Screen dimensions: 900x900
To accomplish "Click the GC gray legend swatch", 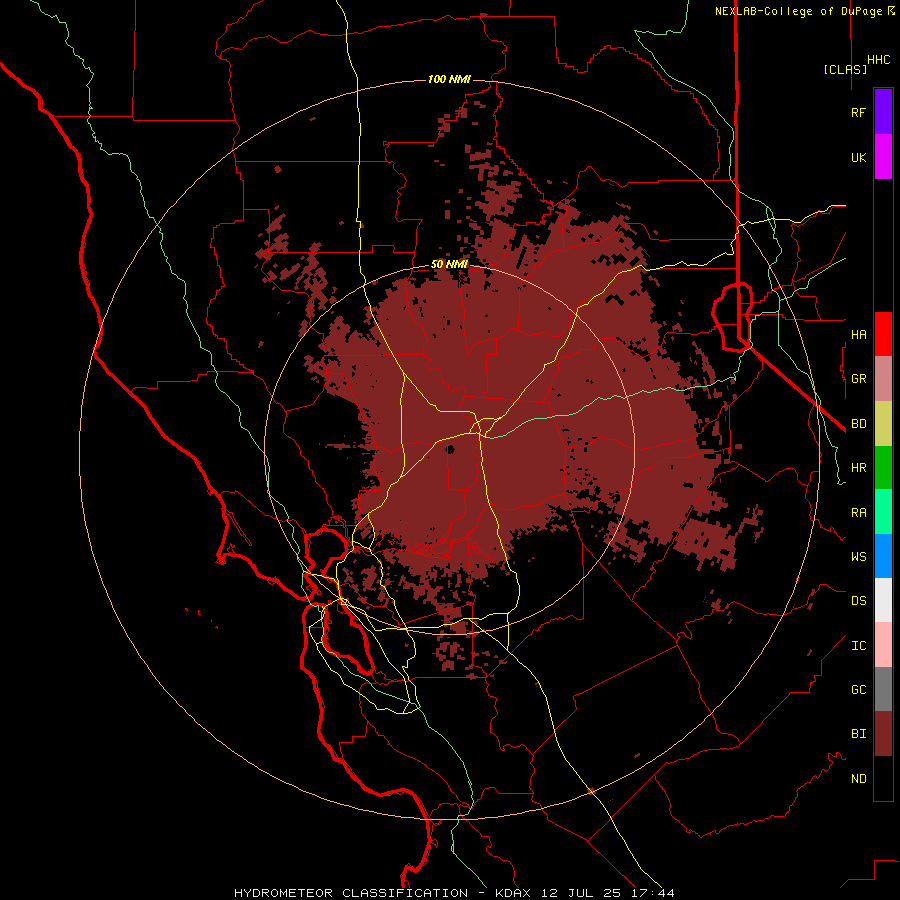I will click(x=883, y=689).
